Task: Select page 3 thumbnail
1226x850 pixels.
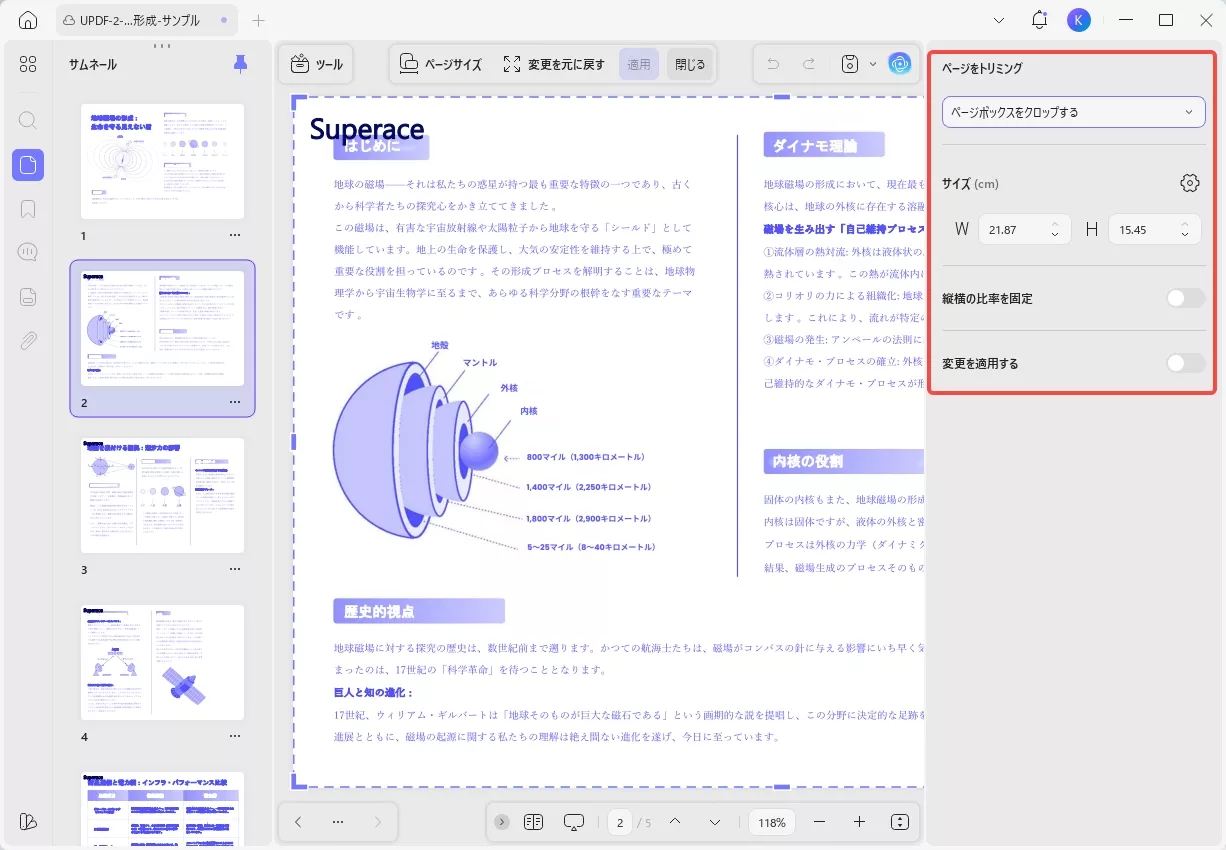Action: tap(162, 495)
